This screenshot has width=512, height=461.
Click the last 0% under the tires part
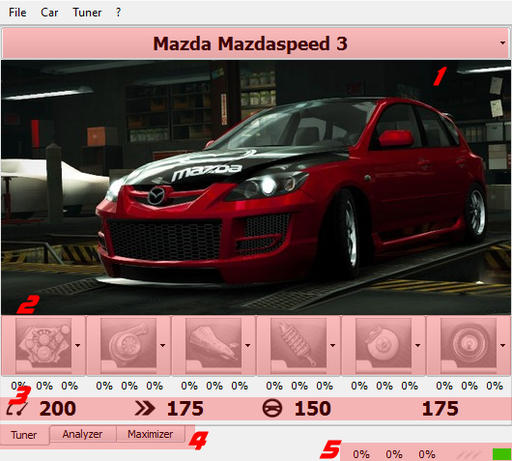point(495,386)
